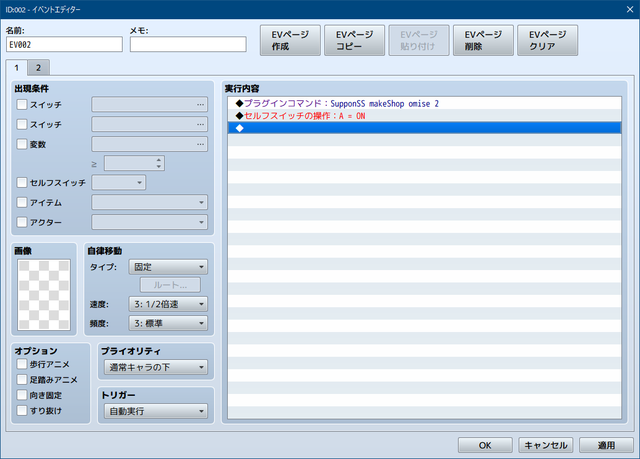Image resolution: width=640 pixels, height=459 pixels.
Task: Select the プラグインコマンド SupponSS makeShop line
Action: (x=424, y=104)
